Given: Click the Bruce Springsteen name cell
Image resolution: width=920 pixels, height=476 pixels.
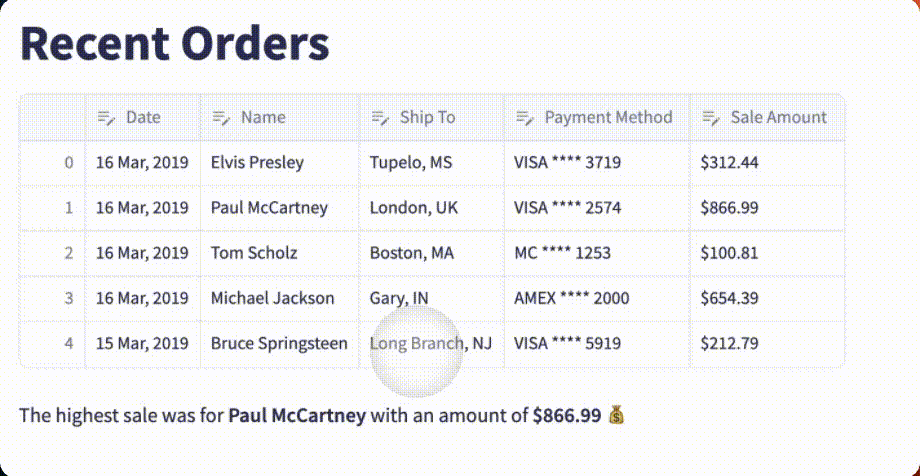Looking at the screenshot, I should coord(280,344).
